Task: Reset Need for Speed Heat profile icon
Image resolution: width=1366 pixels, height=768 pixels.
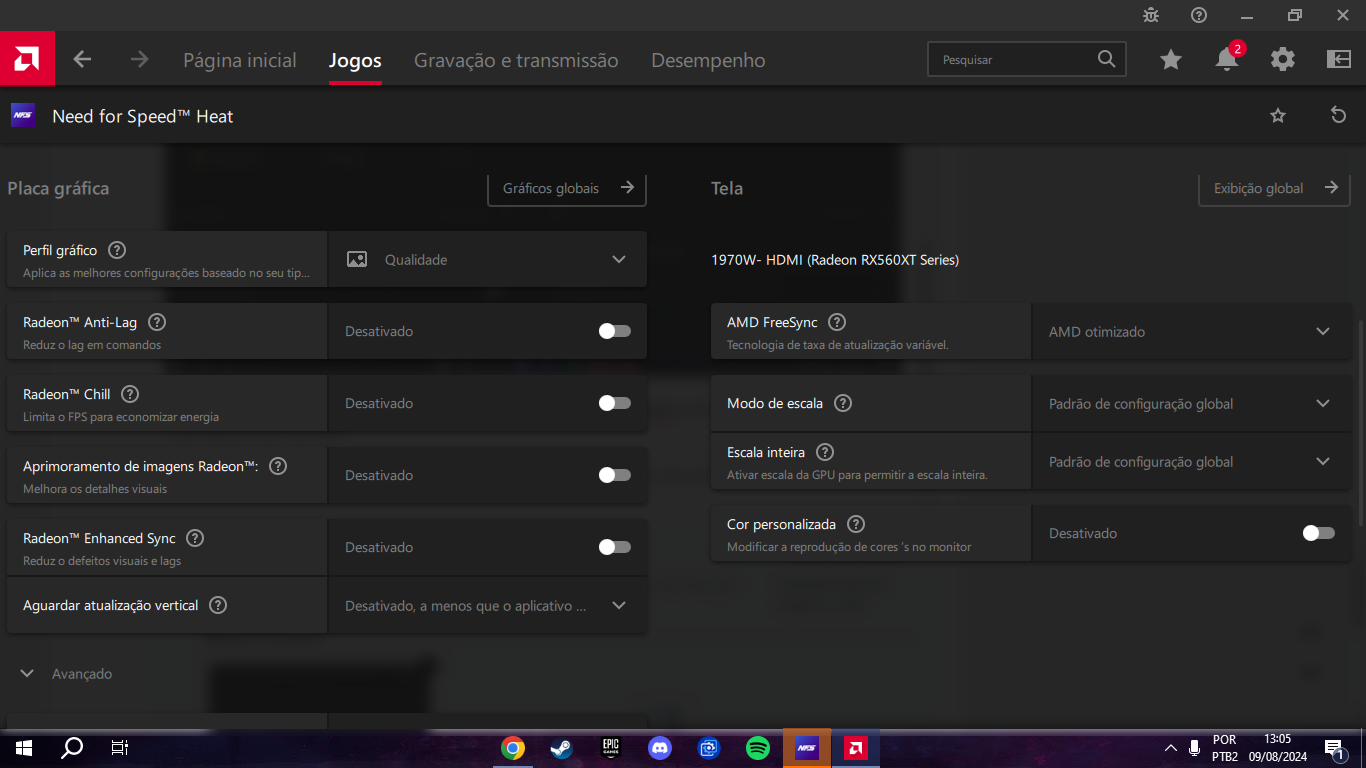Action: point(1339,115)
